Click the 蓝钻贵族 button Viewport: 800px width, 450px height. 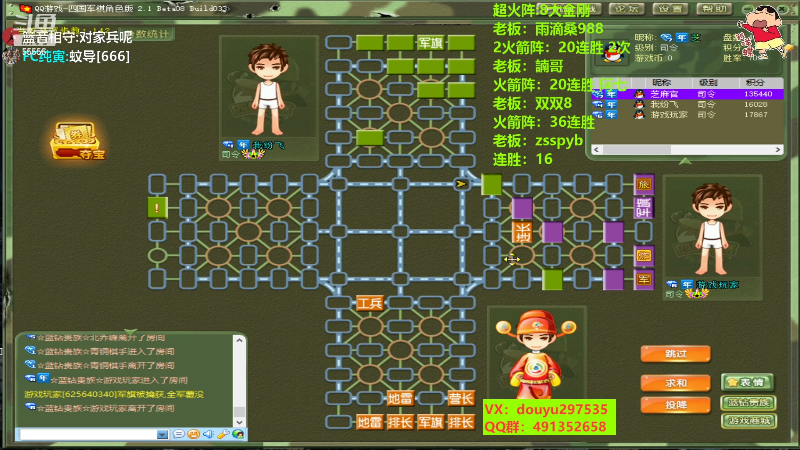748,403
